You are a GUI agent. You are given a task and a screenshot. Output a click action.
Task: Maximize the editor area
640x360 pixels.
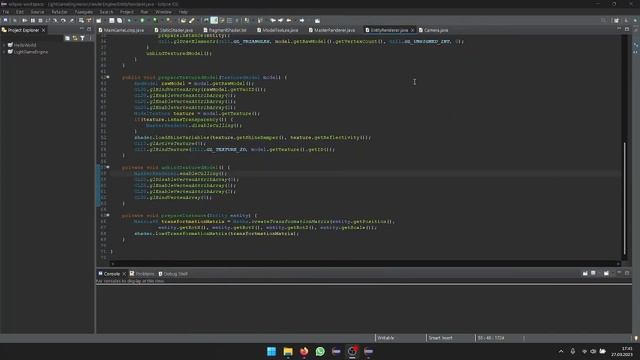tap(627, 29)
